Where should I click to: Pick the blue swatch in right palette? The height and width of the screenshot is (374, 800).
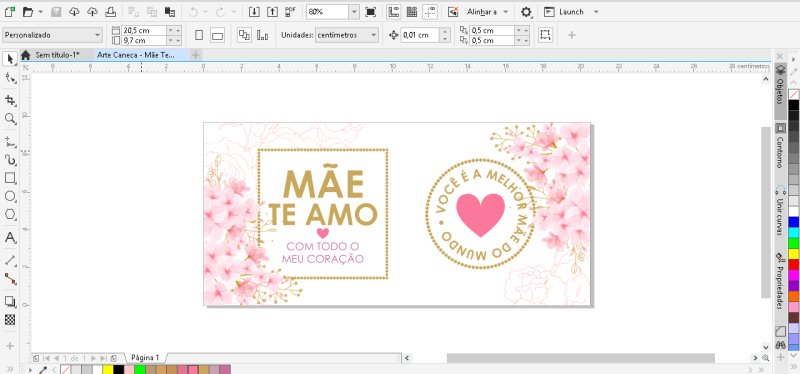(x=793, y=222)
